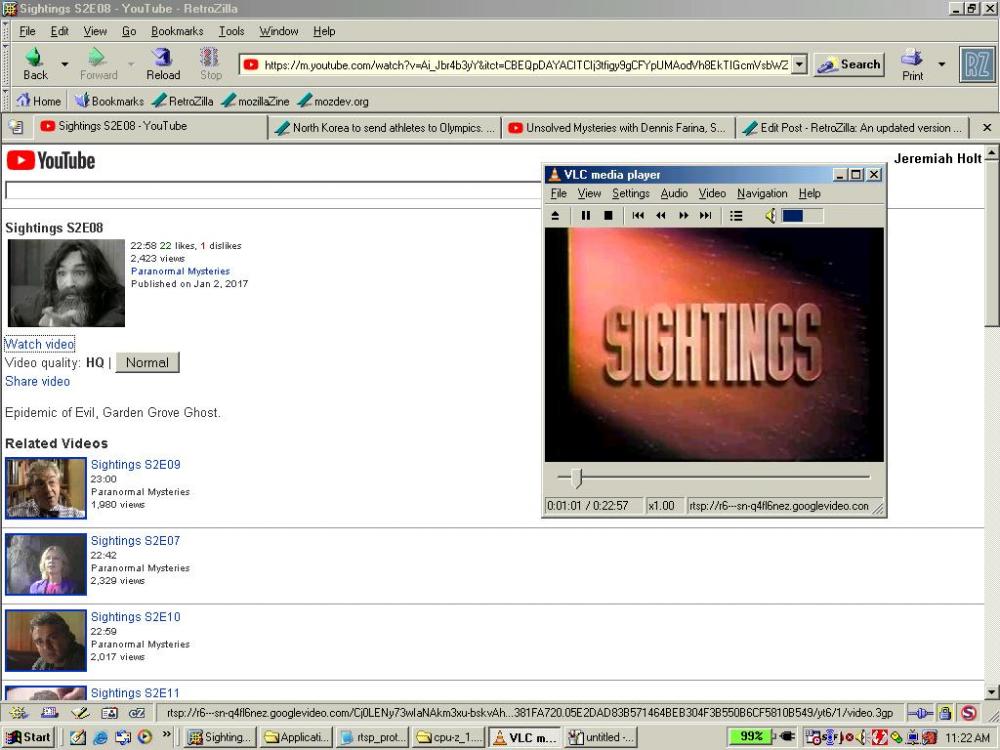Launch Windows Media Player from quick launch
This screenshot has height=750, width=1000.
point(145,737)
